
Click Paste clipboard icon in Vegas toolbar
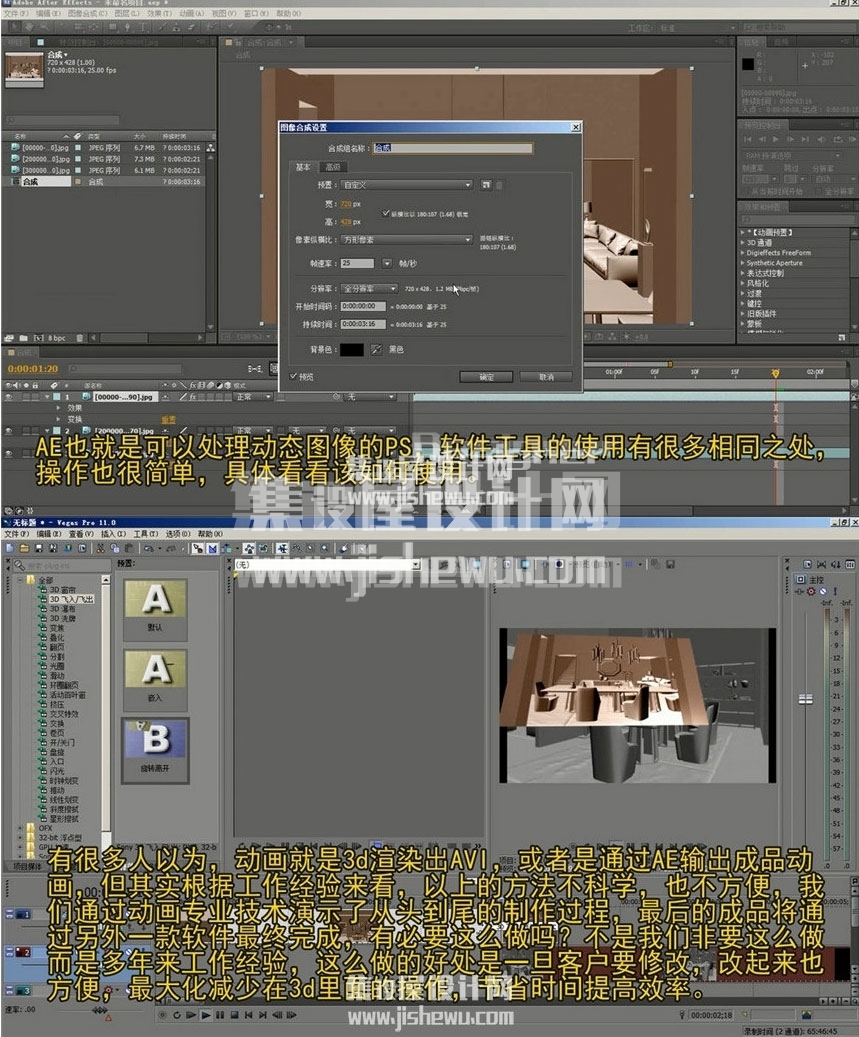click(129, 548)
